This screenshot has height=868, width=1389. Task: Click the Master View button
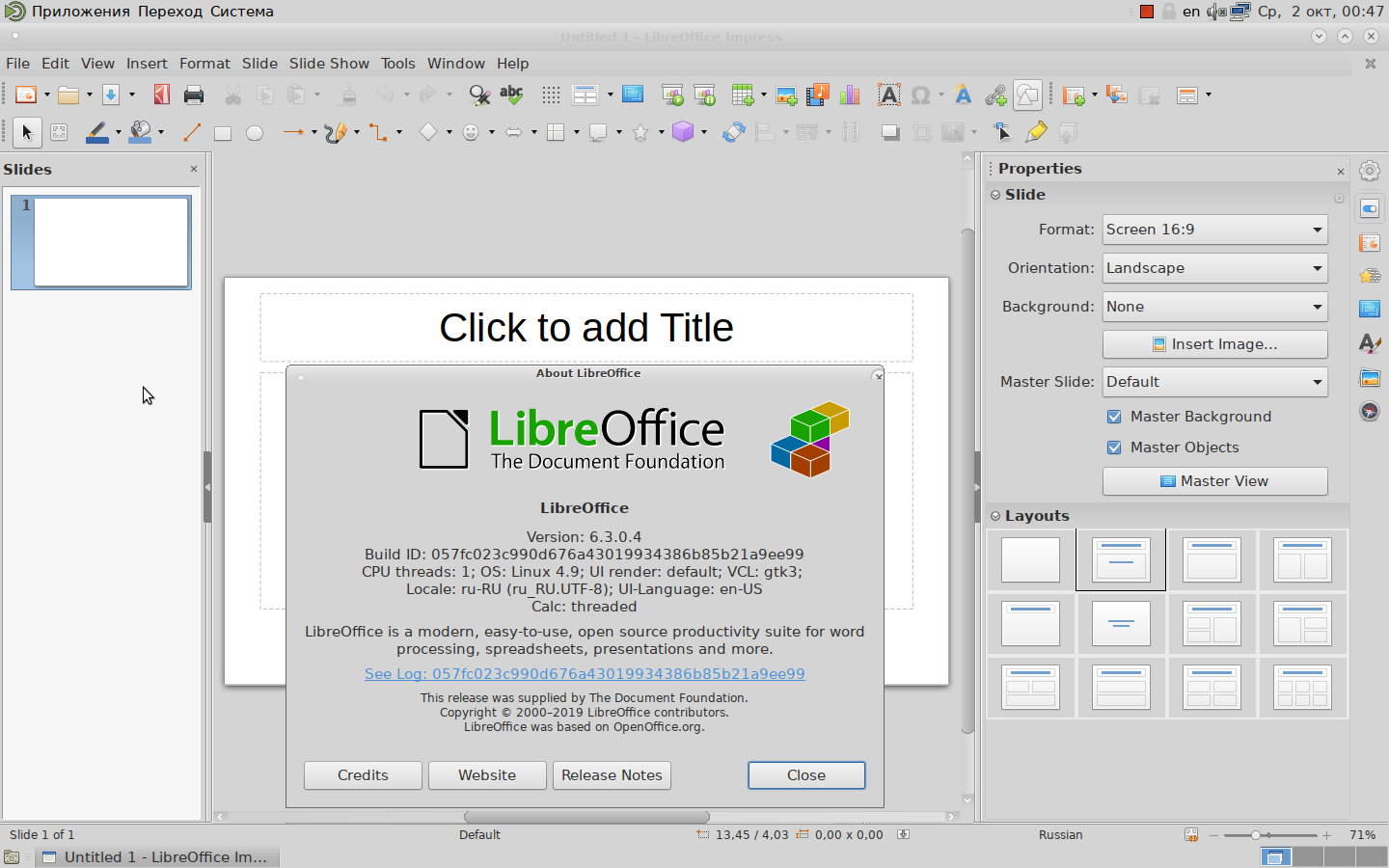tap(1215, 481)
